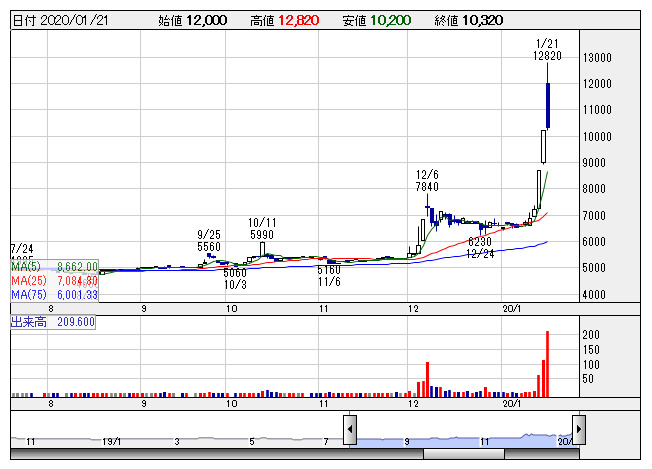The width and height of the screenshot is (652, 469).
Task: Click the 始値 12,000 opening price
Action: (193, 20)
